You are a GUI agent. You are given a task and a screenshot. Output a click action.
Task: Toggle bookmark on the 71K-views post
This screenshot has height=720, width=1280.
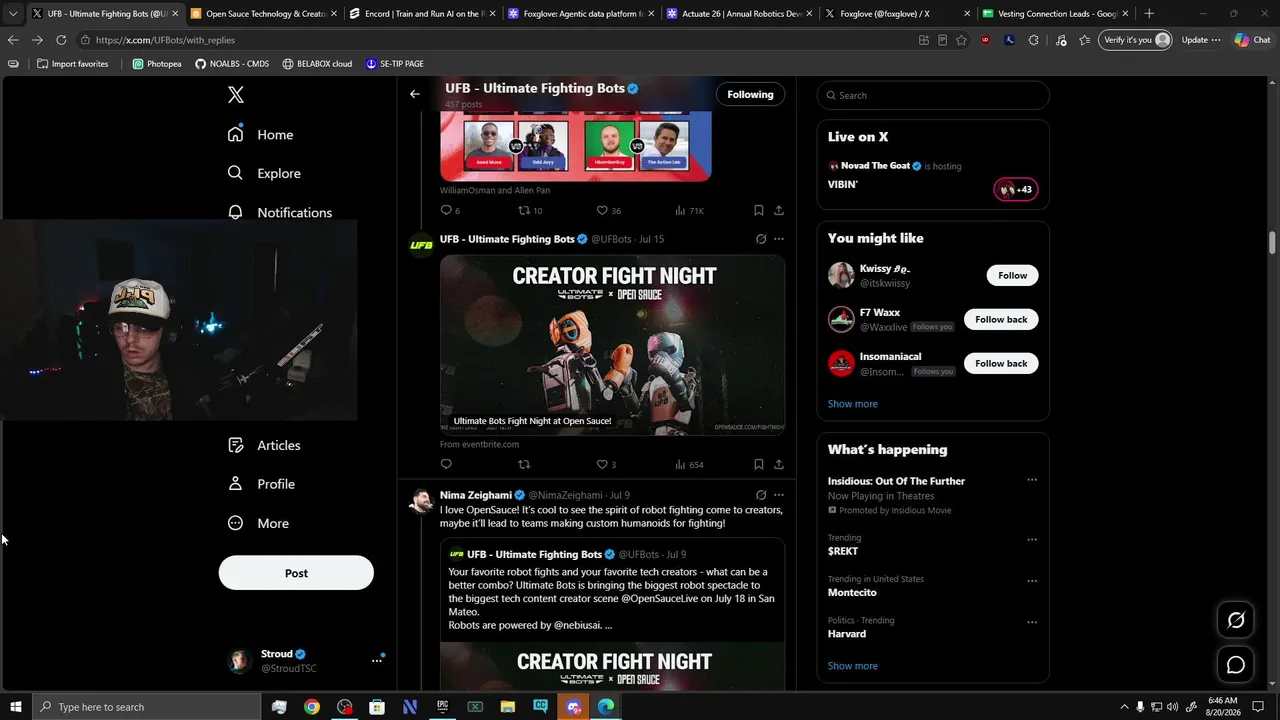758,210
